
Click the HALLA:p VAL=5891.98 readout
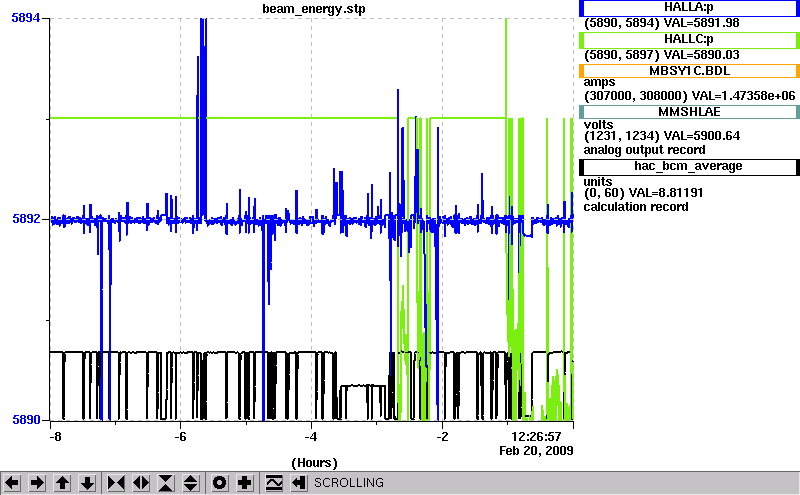click(662, 23)
